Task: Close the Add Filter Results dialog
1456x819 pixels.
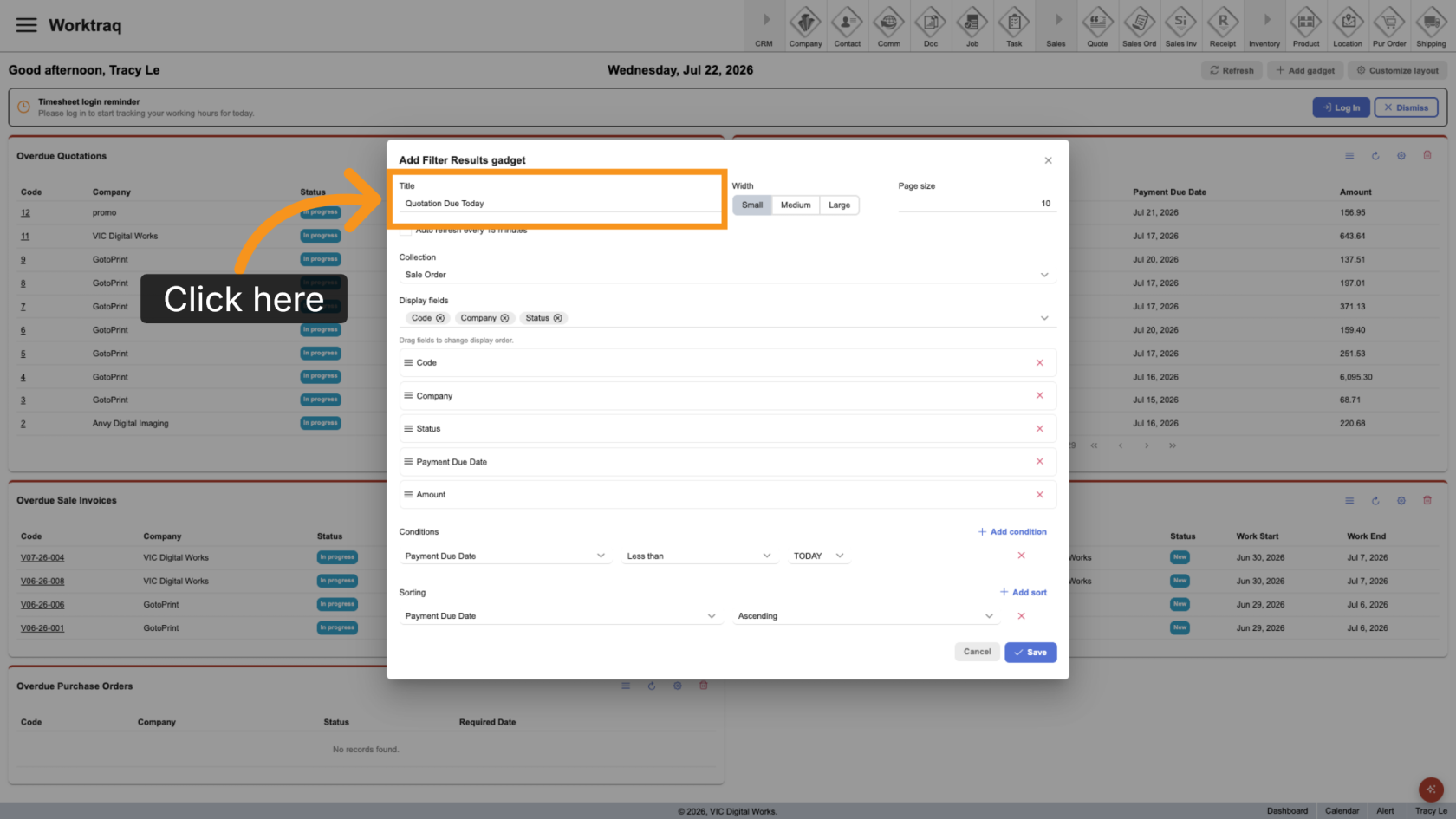Action: pyautogui.click(x=1048, y=160)
